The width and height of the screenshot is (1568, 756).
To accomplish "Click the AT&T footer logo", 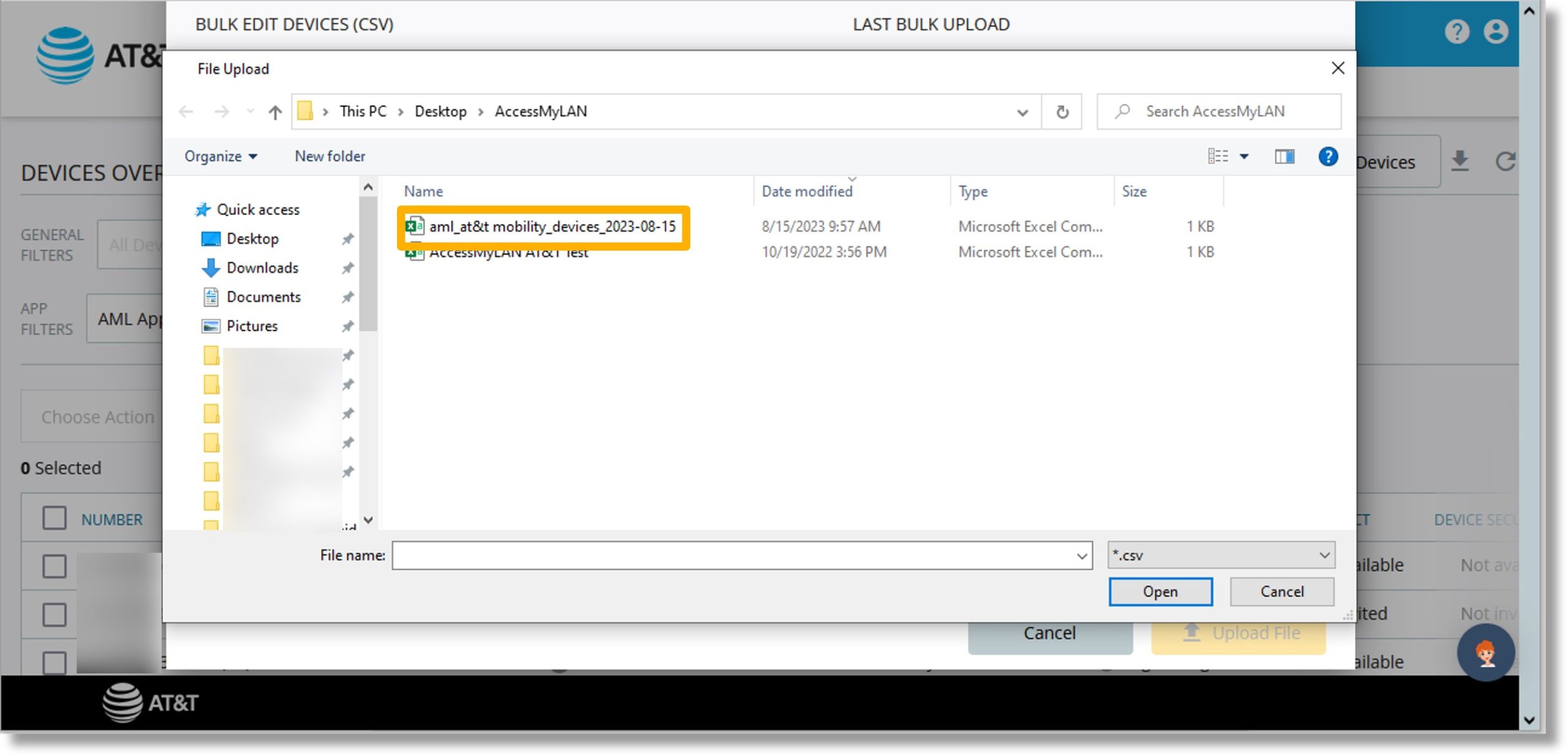I will coord(151,703).
